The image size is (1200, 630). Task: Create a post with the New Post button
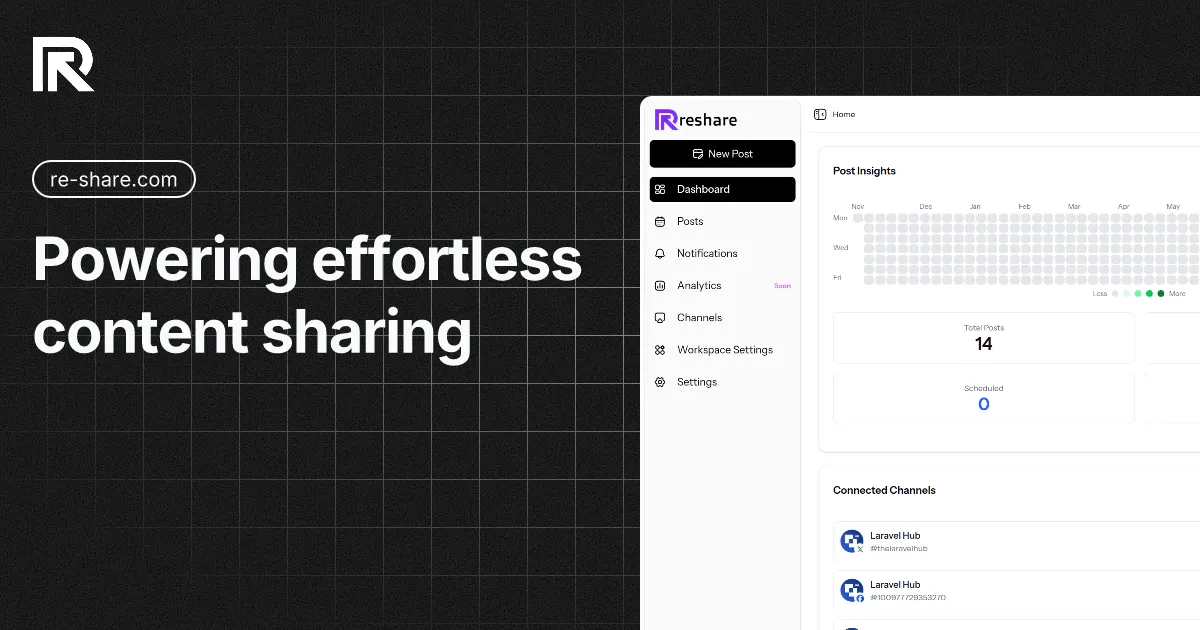pyautogui.click(x=723, y=154)
